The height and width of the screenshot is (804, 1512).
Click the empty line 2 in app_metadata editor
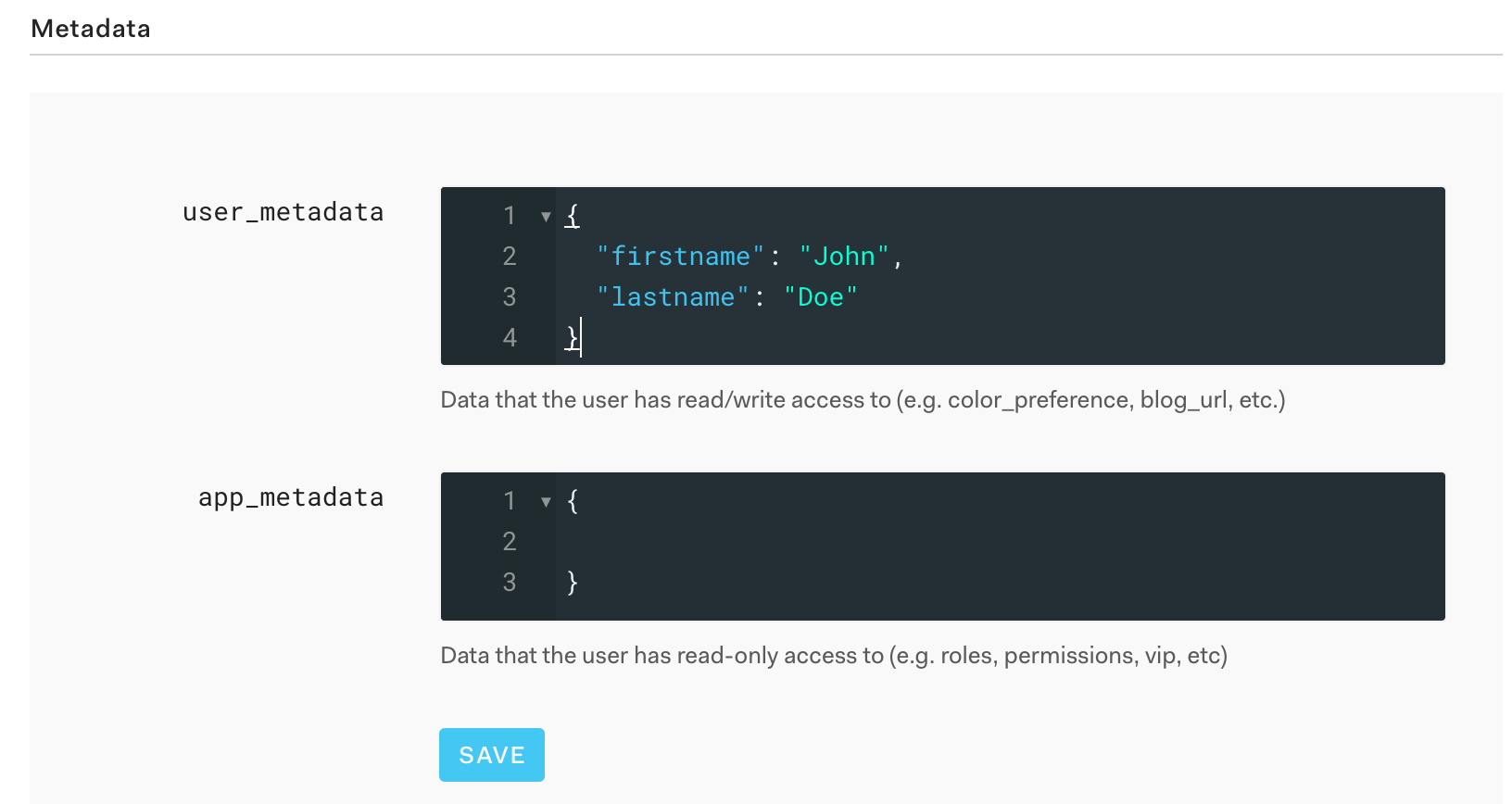tap(834, 542)
